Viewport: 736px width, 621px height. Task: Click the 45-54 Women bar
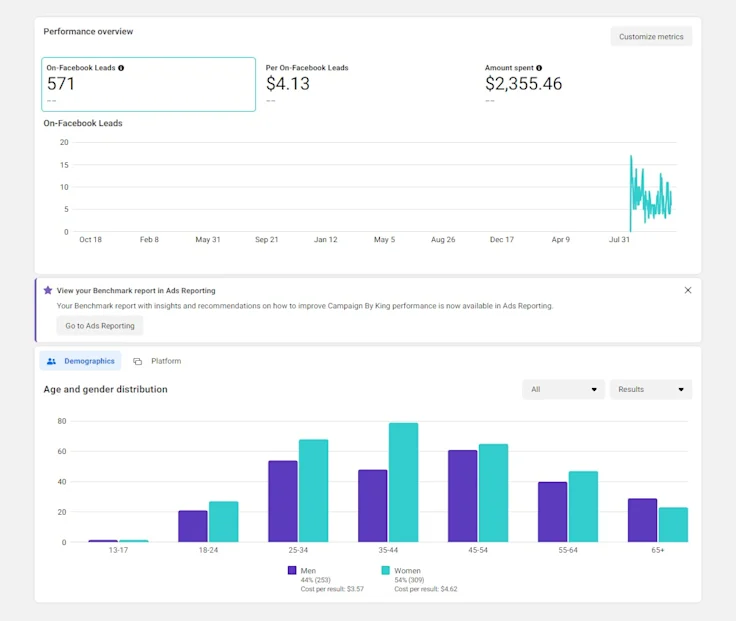[x=493, y=493]
